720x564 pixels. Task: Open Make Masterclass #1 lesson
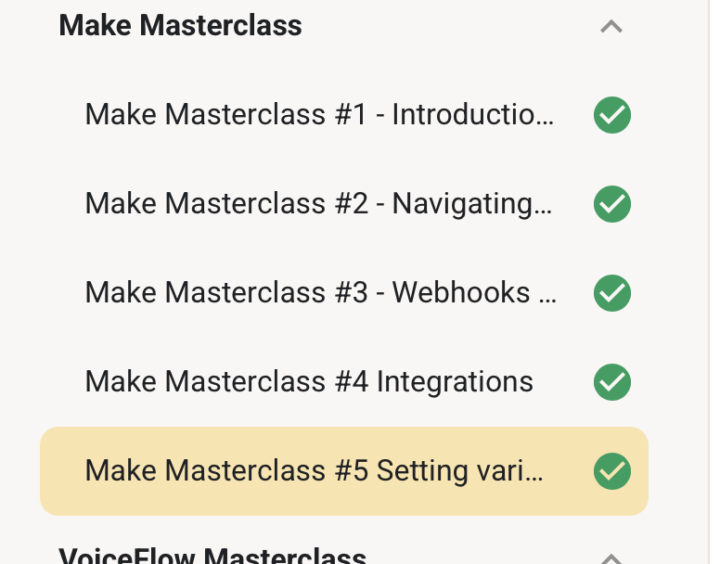point(318,116)
